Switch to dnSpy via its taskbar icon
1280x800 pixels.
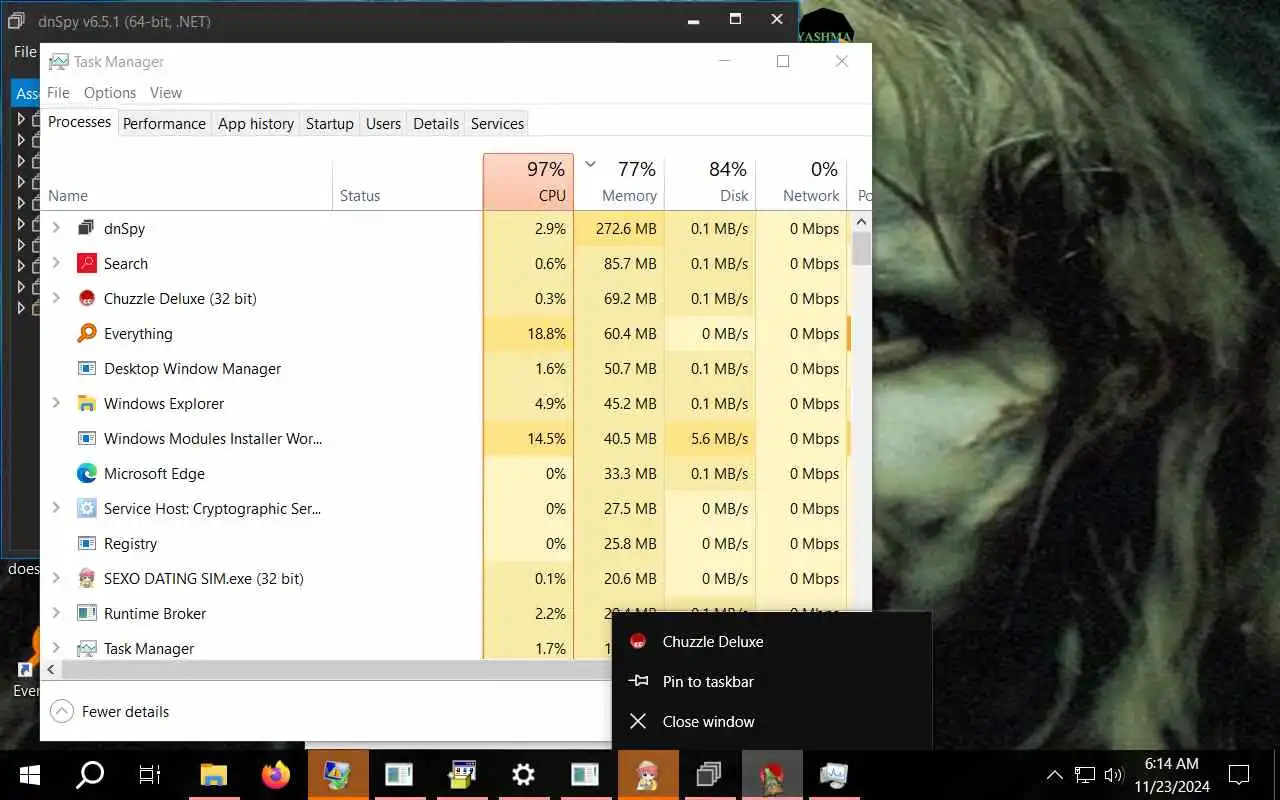709,775
